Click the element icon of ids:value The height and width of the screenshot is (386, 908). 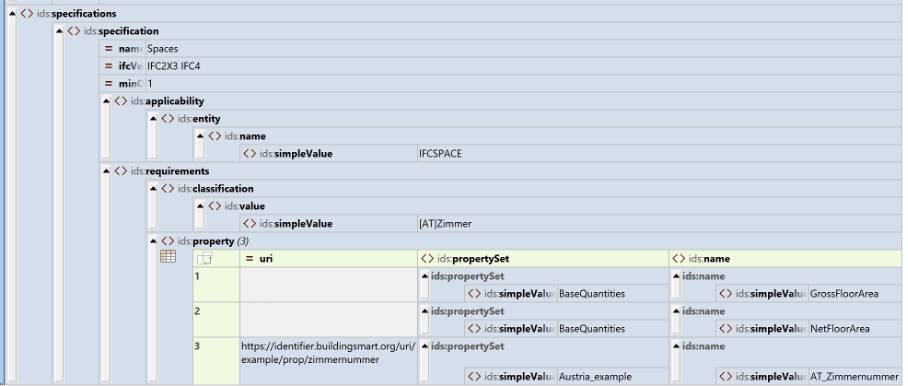tap(214, 206)
